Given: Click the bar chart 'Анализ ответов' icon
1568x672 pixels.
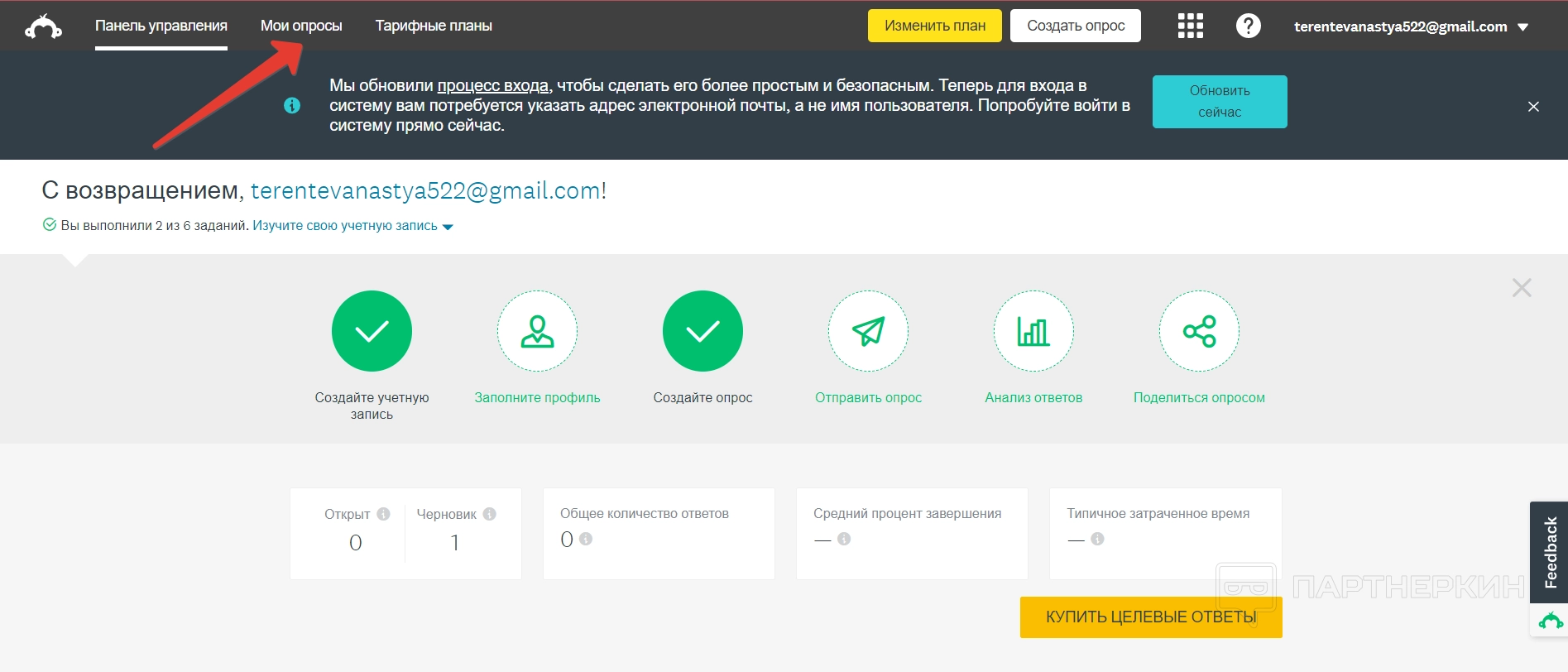Looking at the screenshot, I should 1033,331.
